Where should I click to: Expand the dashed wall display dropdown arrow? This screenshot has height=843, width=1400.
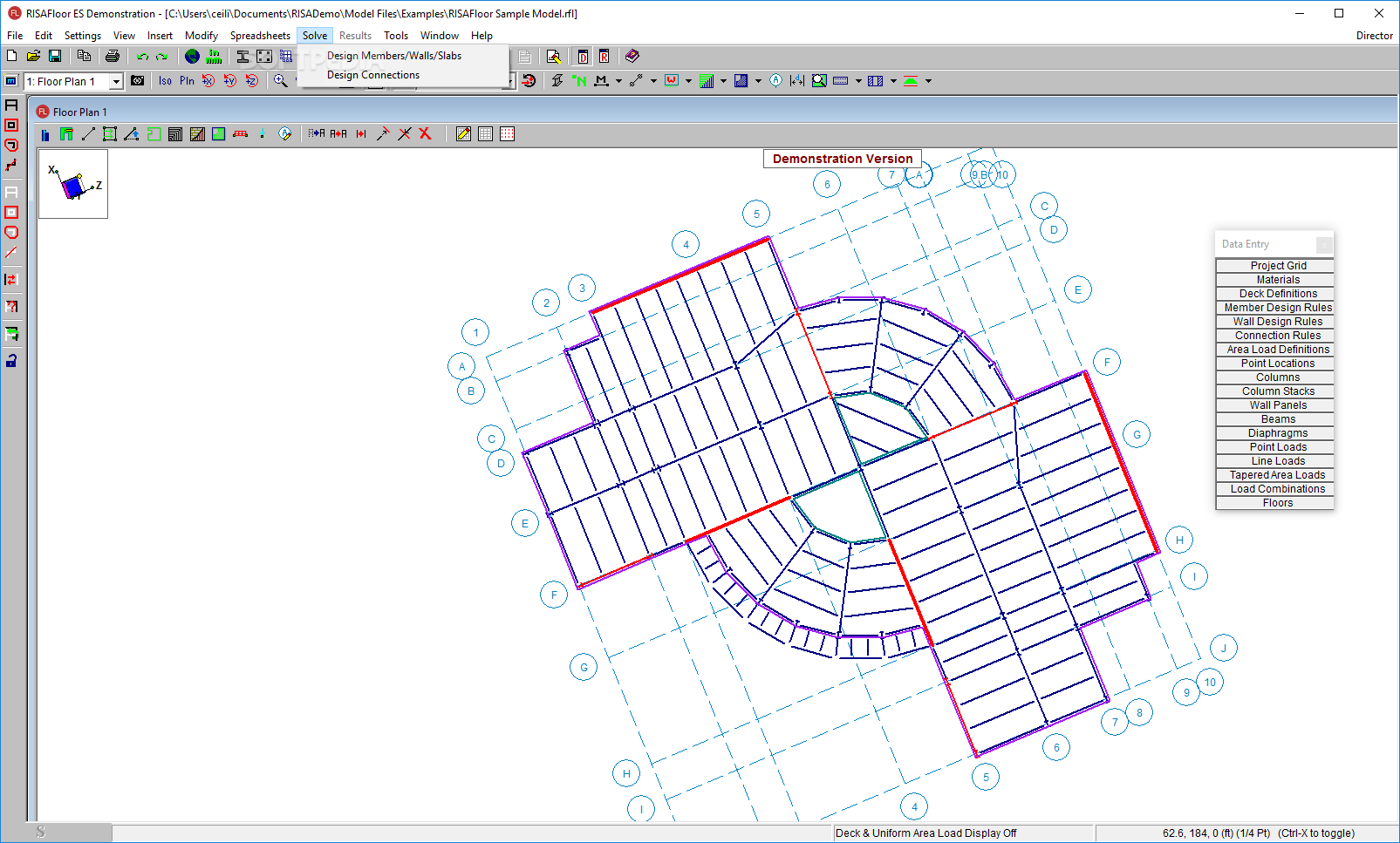[x=858, y=81]
